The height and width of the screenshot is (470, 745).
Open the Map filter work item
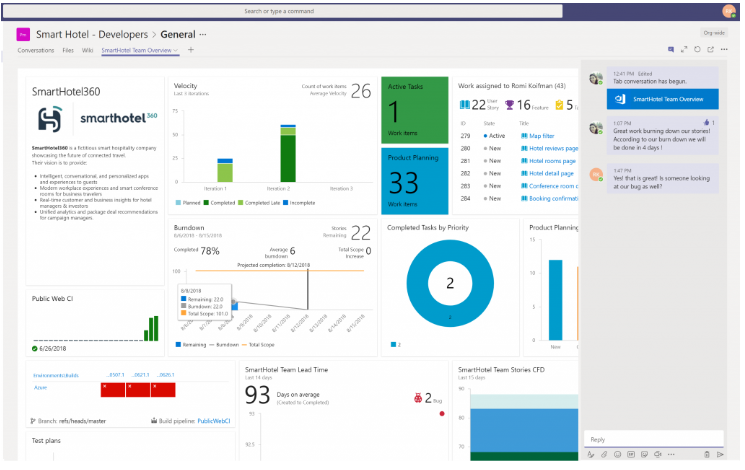pyautogui.click(x=542, y=136)
